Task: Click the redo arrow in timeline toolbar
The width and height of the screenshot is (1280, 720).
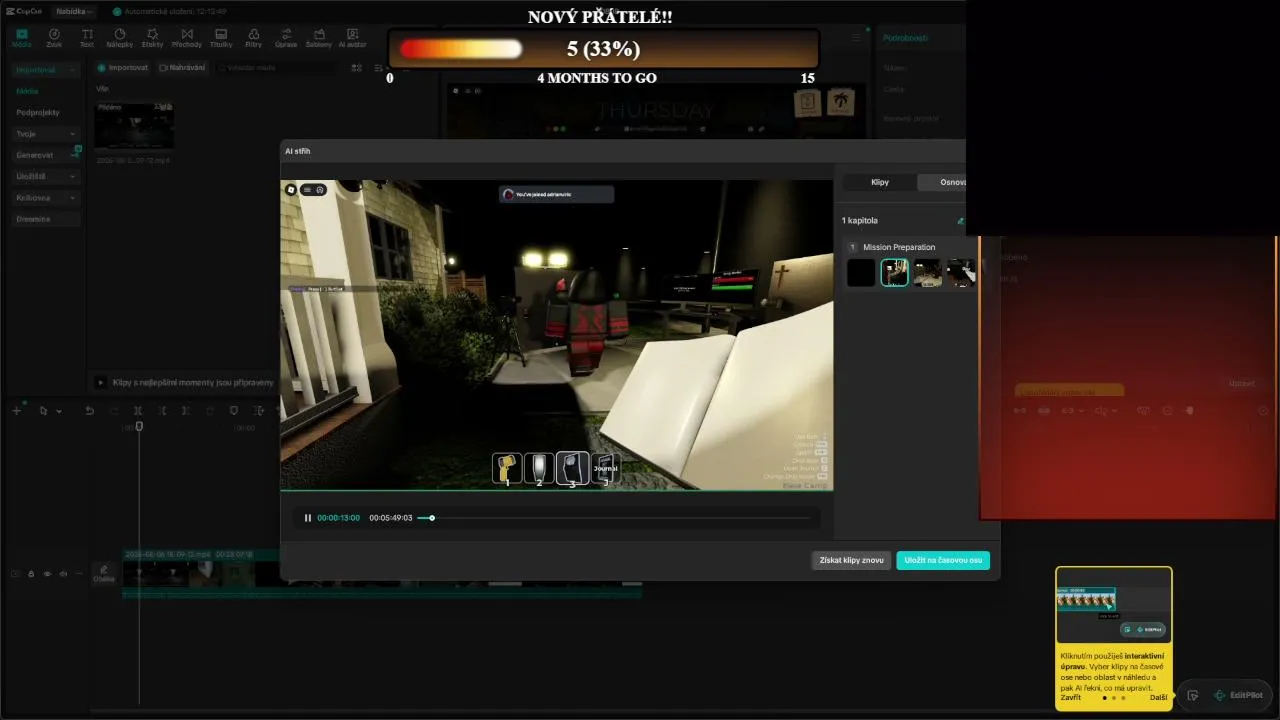Action: 113,411
